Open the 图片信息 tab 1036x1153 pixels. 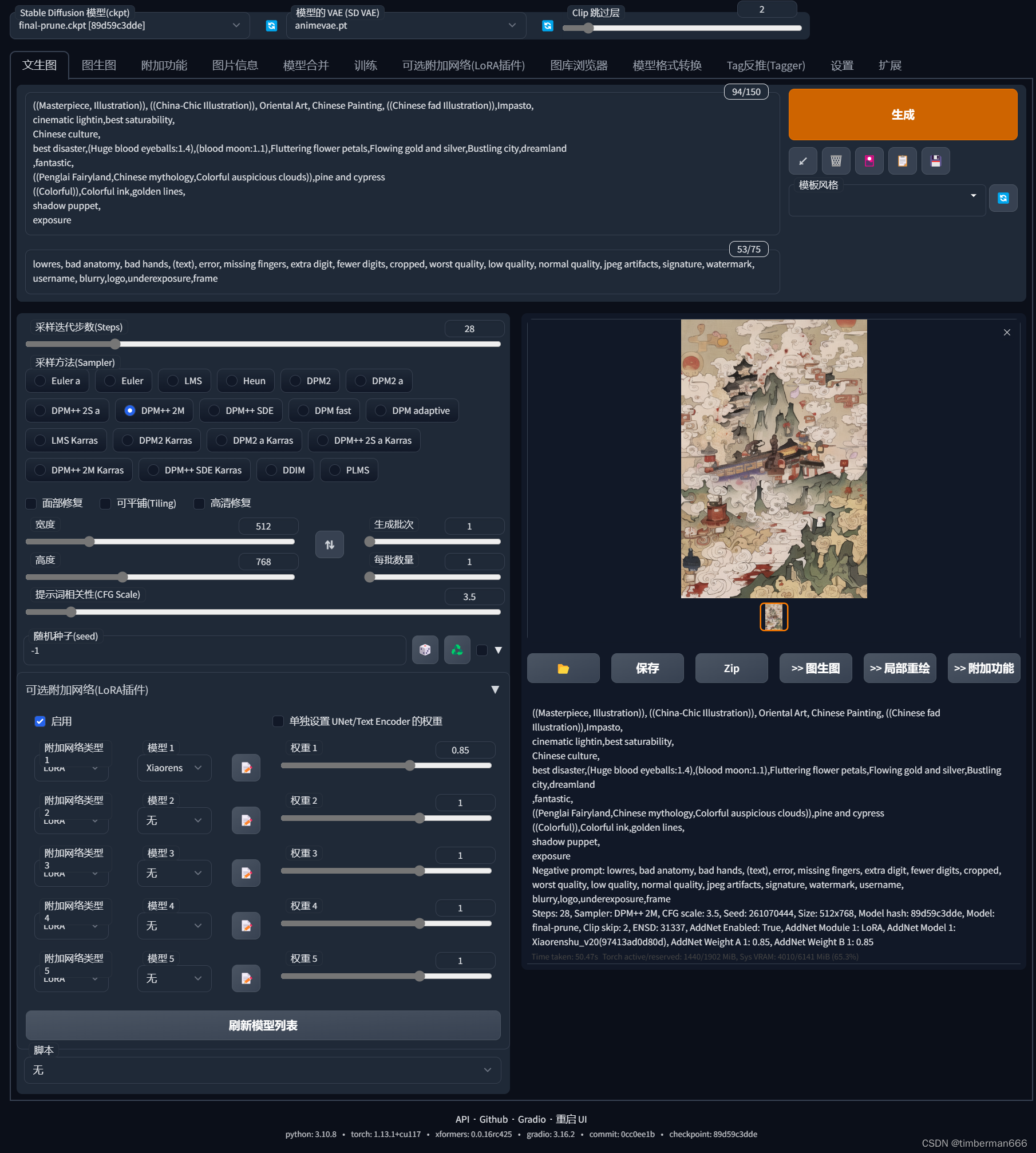235,65
